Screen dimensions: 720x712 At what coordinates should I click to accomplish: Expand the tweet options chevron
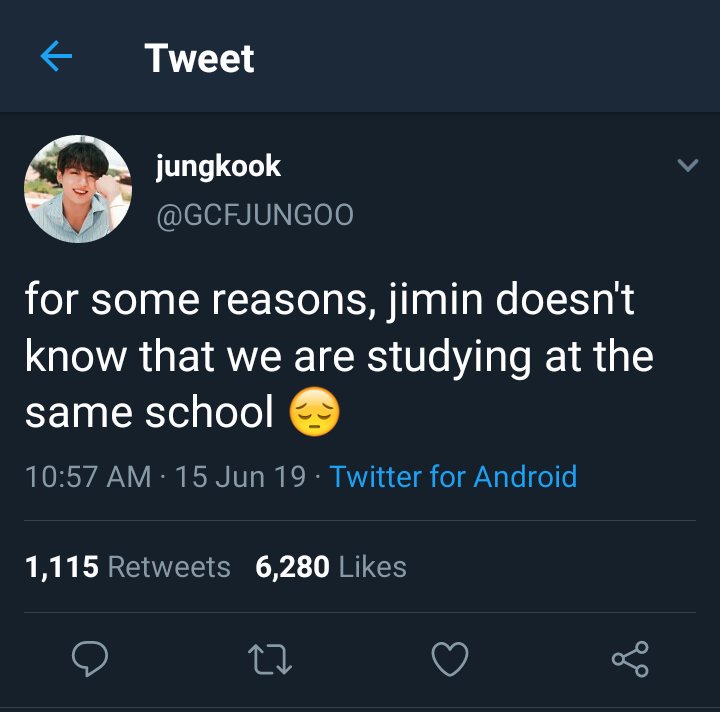click(x=688, y=165)
